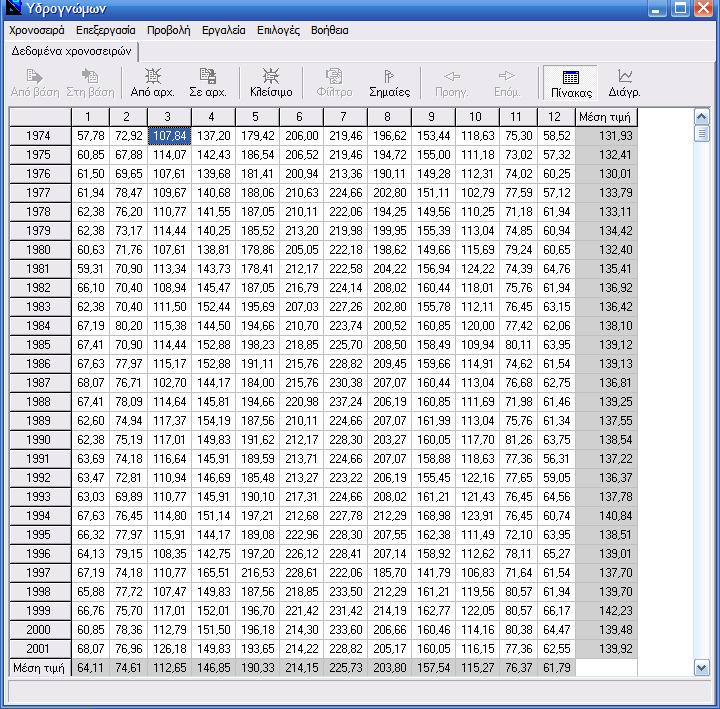Click cell 237,24 in row 1988

345,402
